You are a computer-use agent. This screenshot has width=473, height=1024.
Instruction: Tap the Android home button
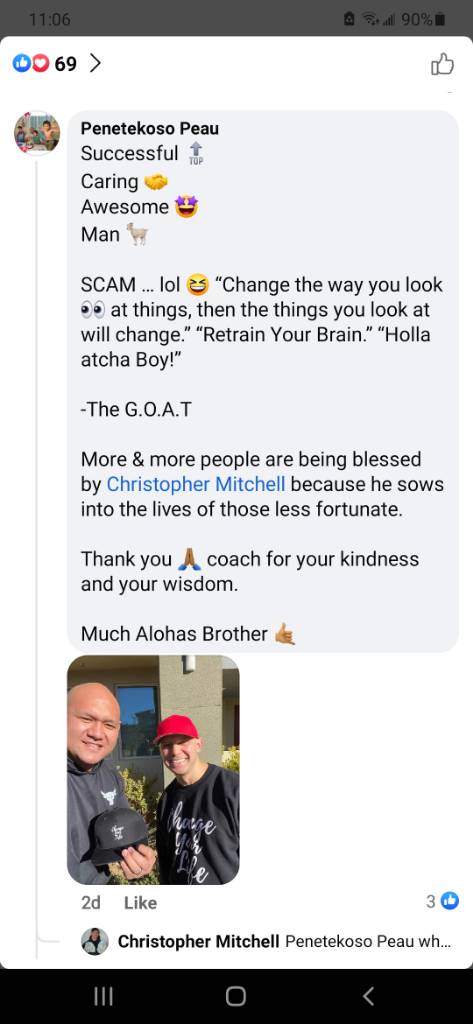click(236, 996)
